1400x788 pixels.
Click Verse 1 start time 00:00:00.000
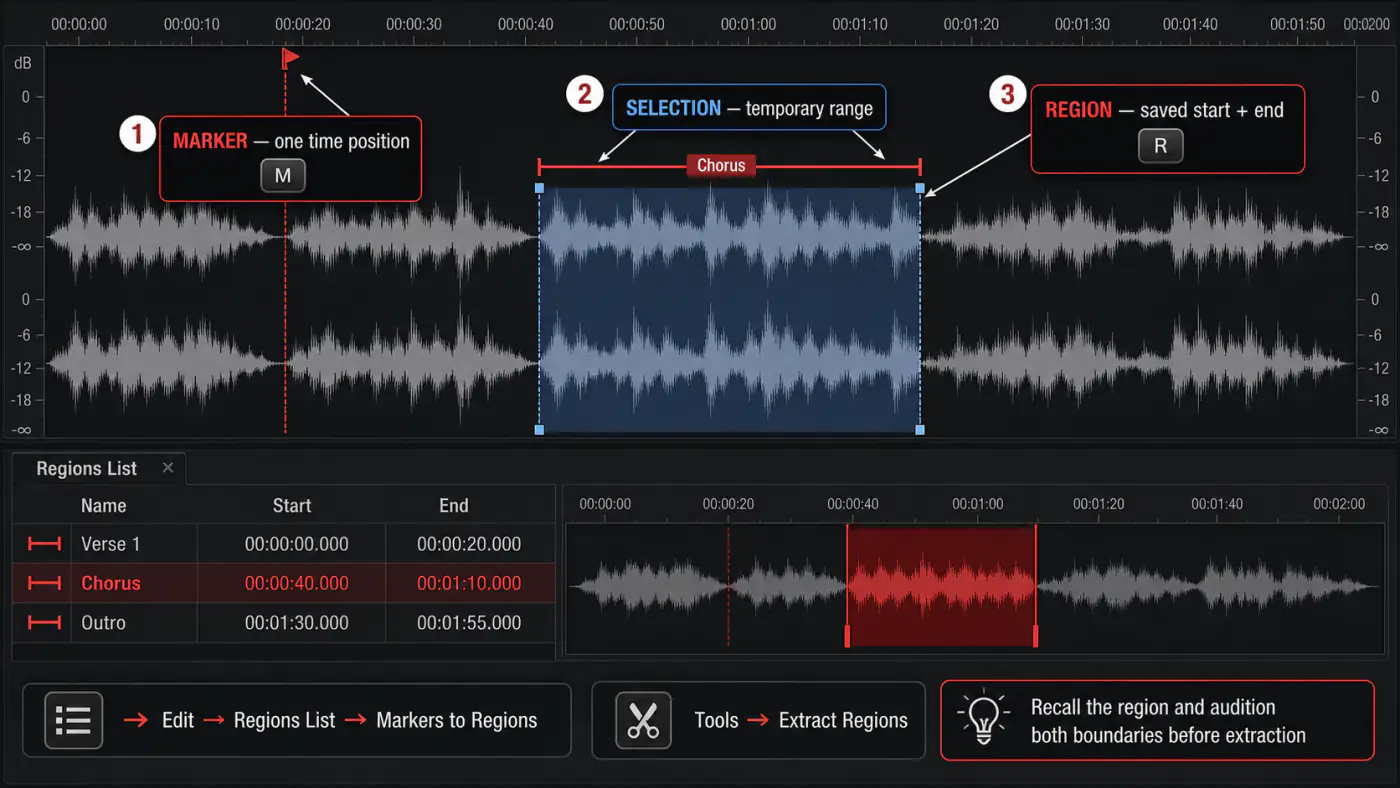(x=297, y=544)
